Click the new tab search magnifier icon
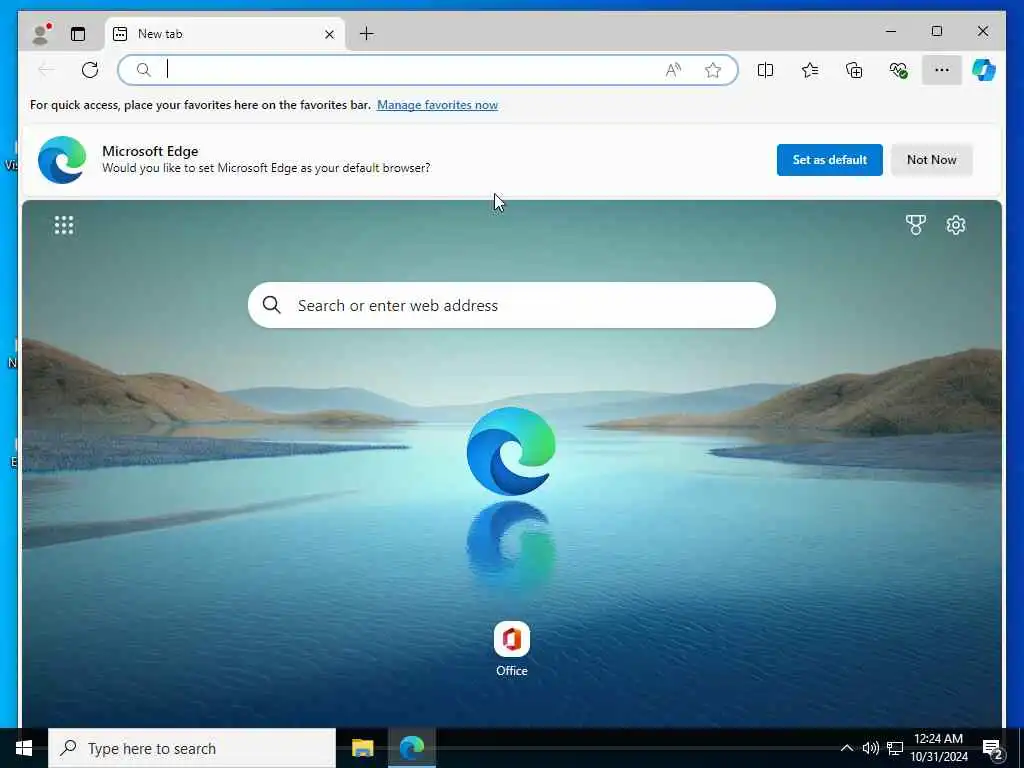Screen dimensions: 1024x768 (272, 305)
